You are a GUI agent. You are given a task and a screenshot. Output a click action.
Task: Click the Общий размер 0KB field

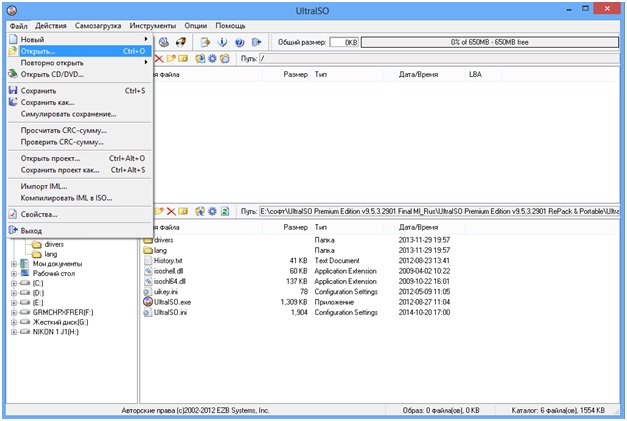[x=344, y=42]
